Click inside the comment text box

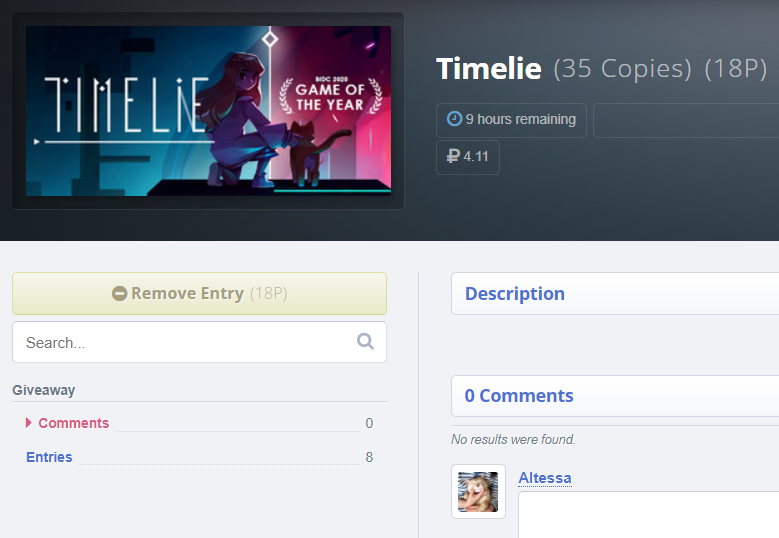[x=648, y=515]
